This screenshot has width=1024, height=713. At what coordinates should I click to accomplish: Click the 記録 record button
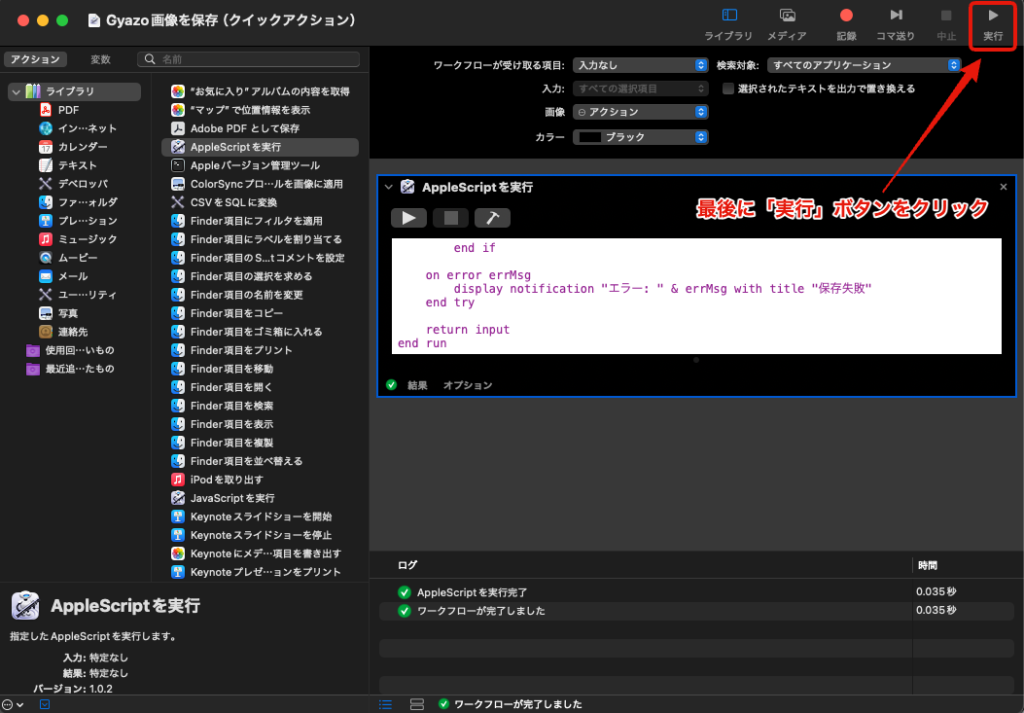point(846,23)
